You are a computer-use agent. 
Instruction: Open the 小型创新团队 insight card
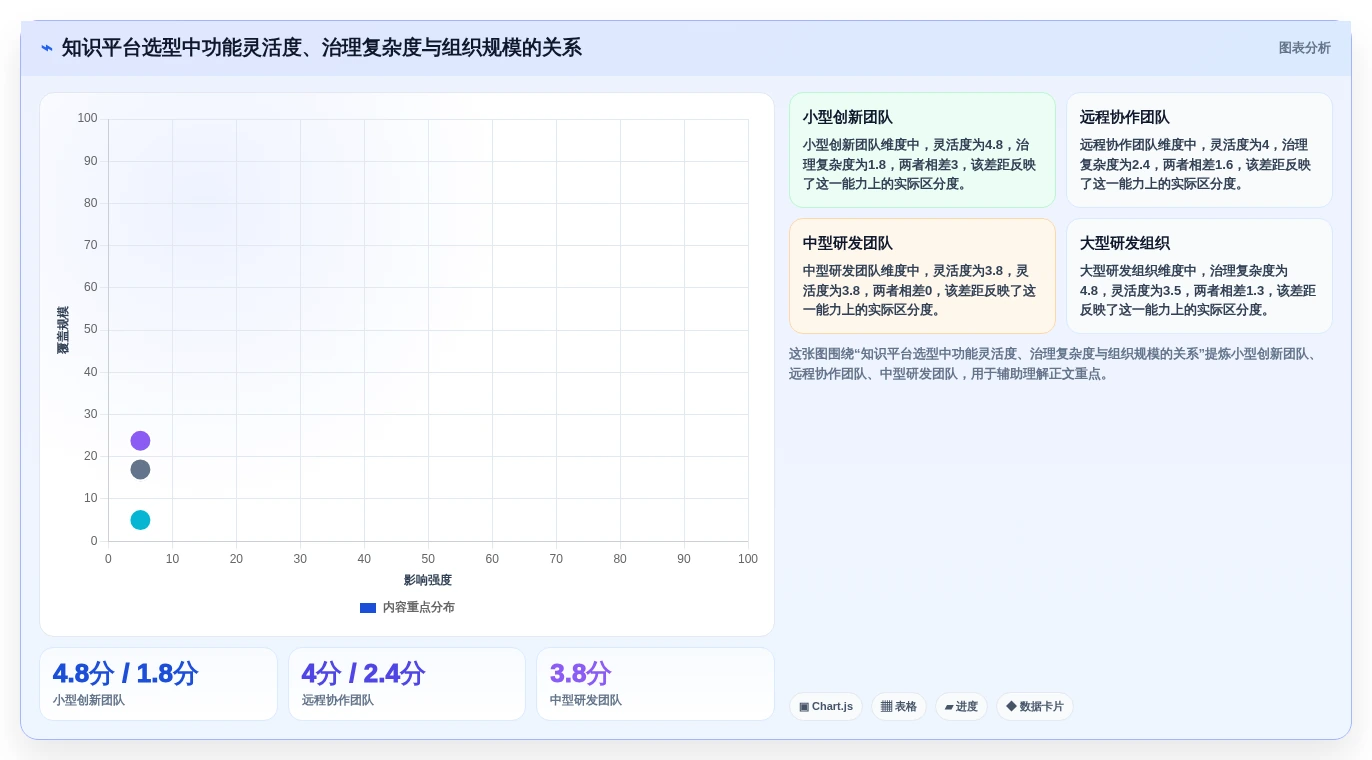pos(922,150)
